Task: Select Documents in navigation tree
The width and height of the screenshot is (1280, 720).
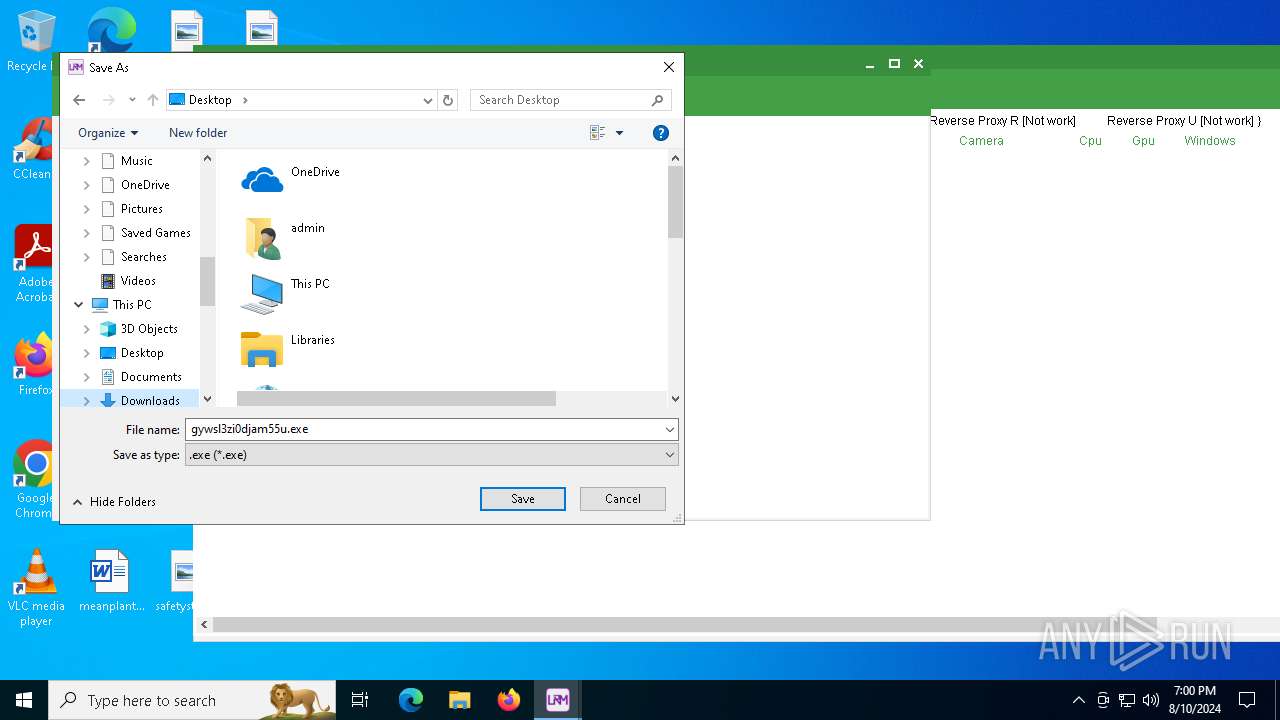Action: coord(151,377)
